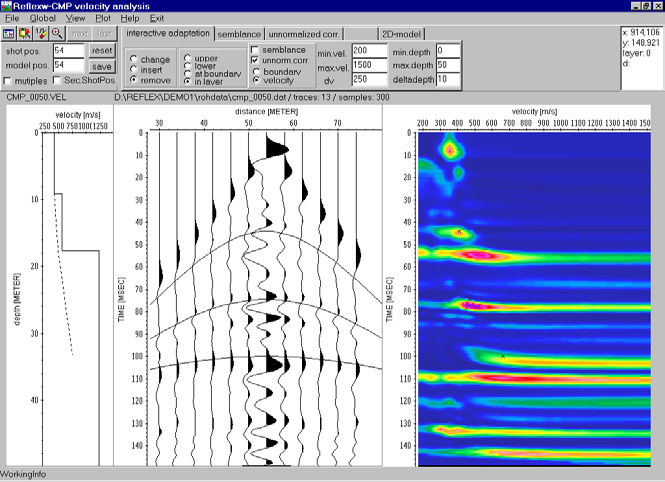The width and height of the screenshot is (665, 482).
Task: Click the third toolbar icon with colored lines
Action: click(x=41, y=33)
